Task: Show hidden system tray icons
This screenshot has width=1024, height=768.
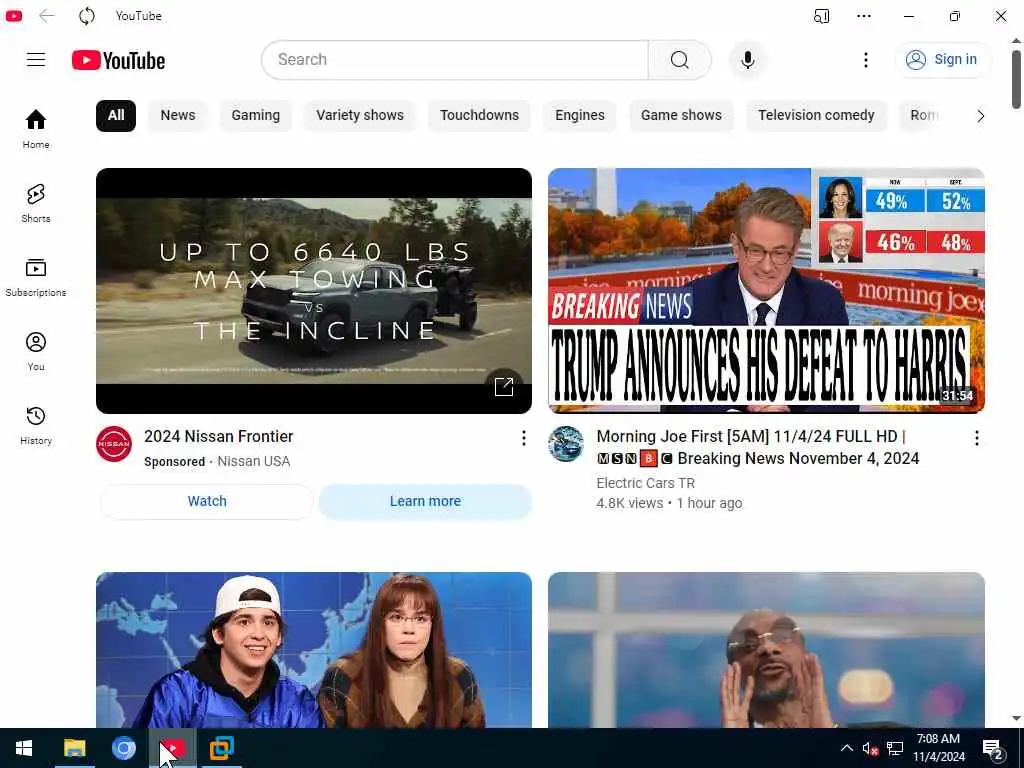Action: pos(846,748)
